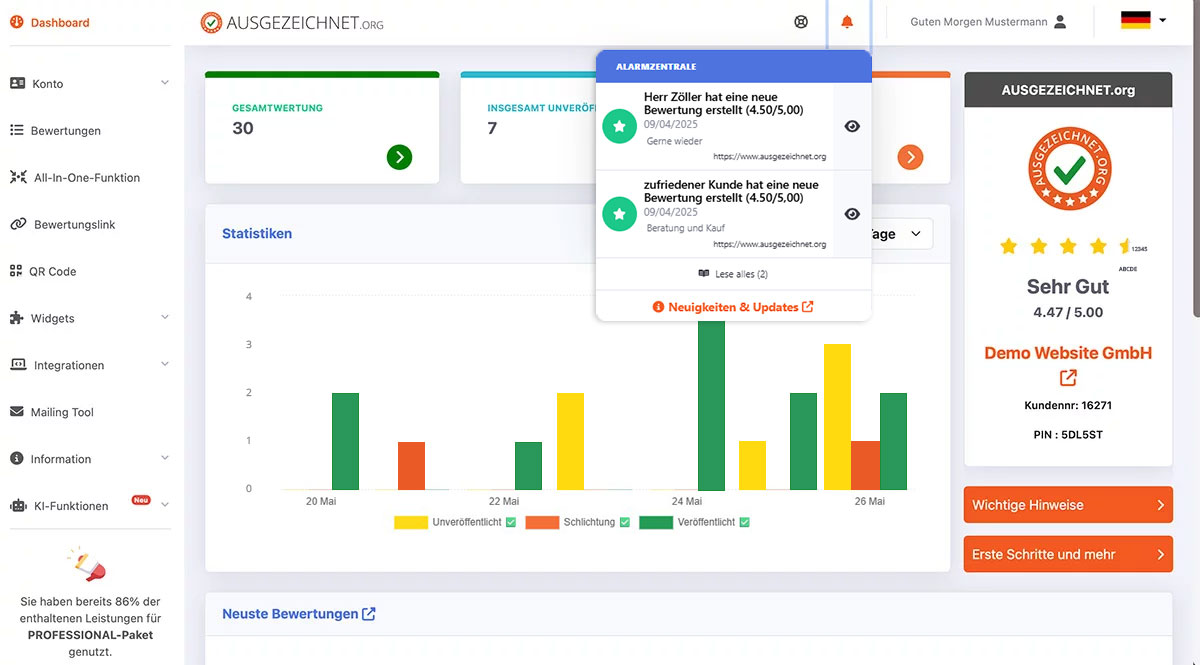
Task: View the zufriedener Kunde review via eye icon
Action: [x=852, y=214]
